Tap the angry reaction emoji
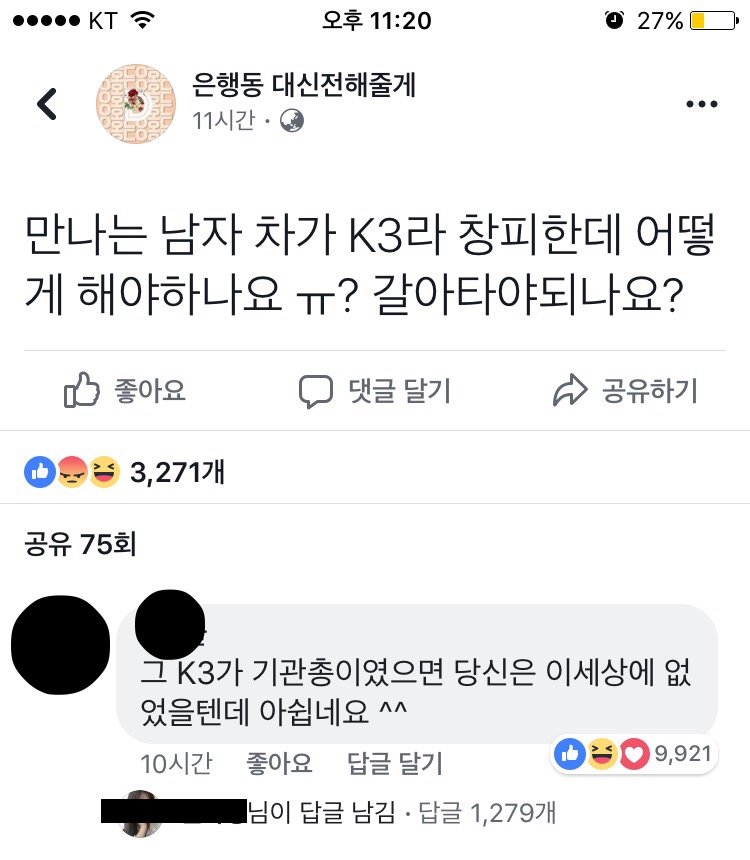This screenshot has width=750, height=860. 72,472
